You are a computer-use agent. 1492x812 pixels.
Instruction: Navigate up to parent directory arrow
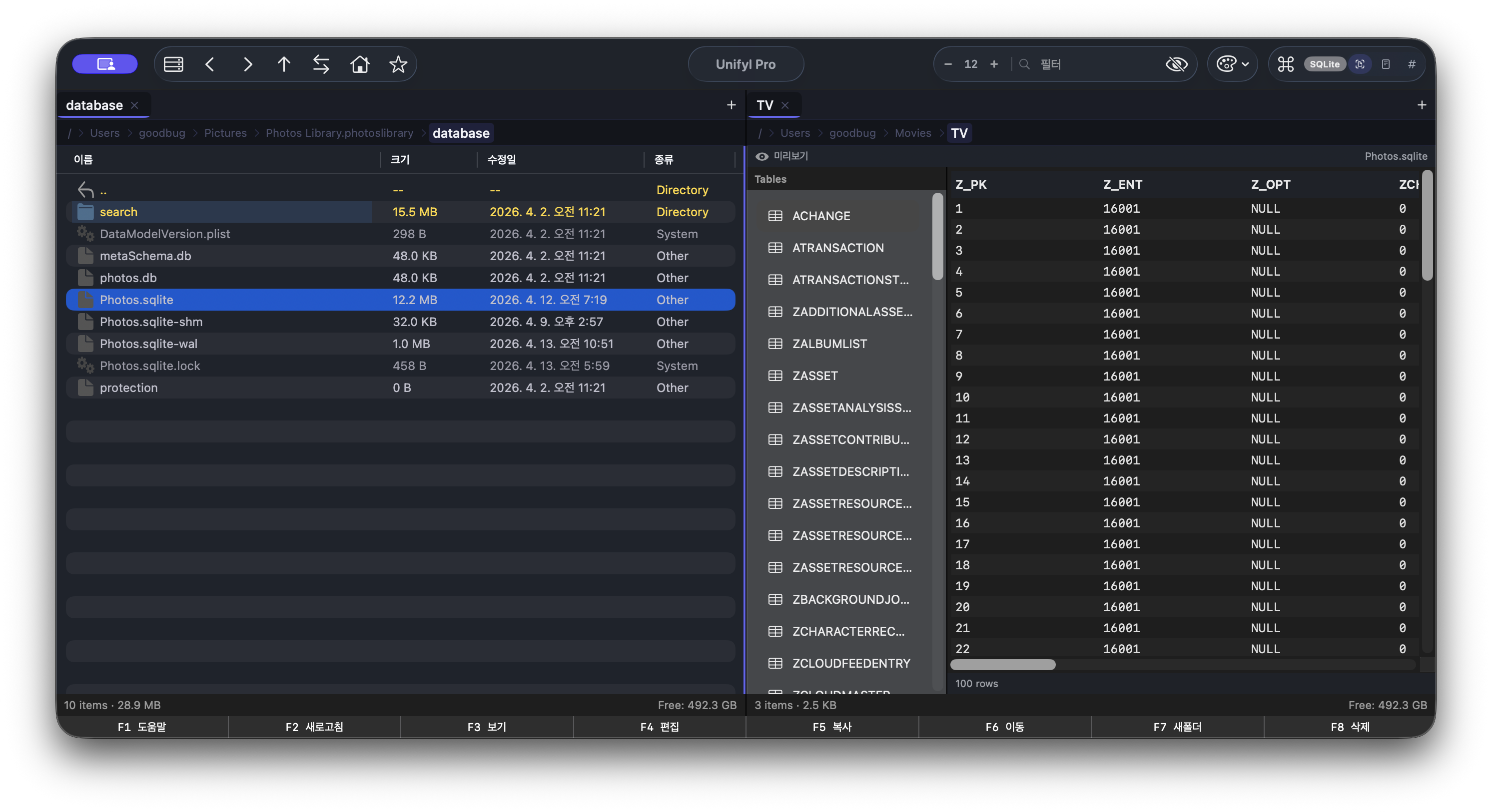[284, 64]
